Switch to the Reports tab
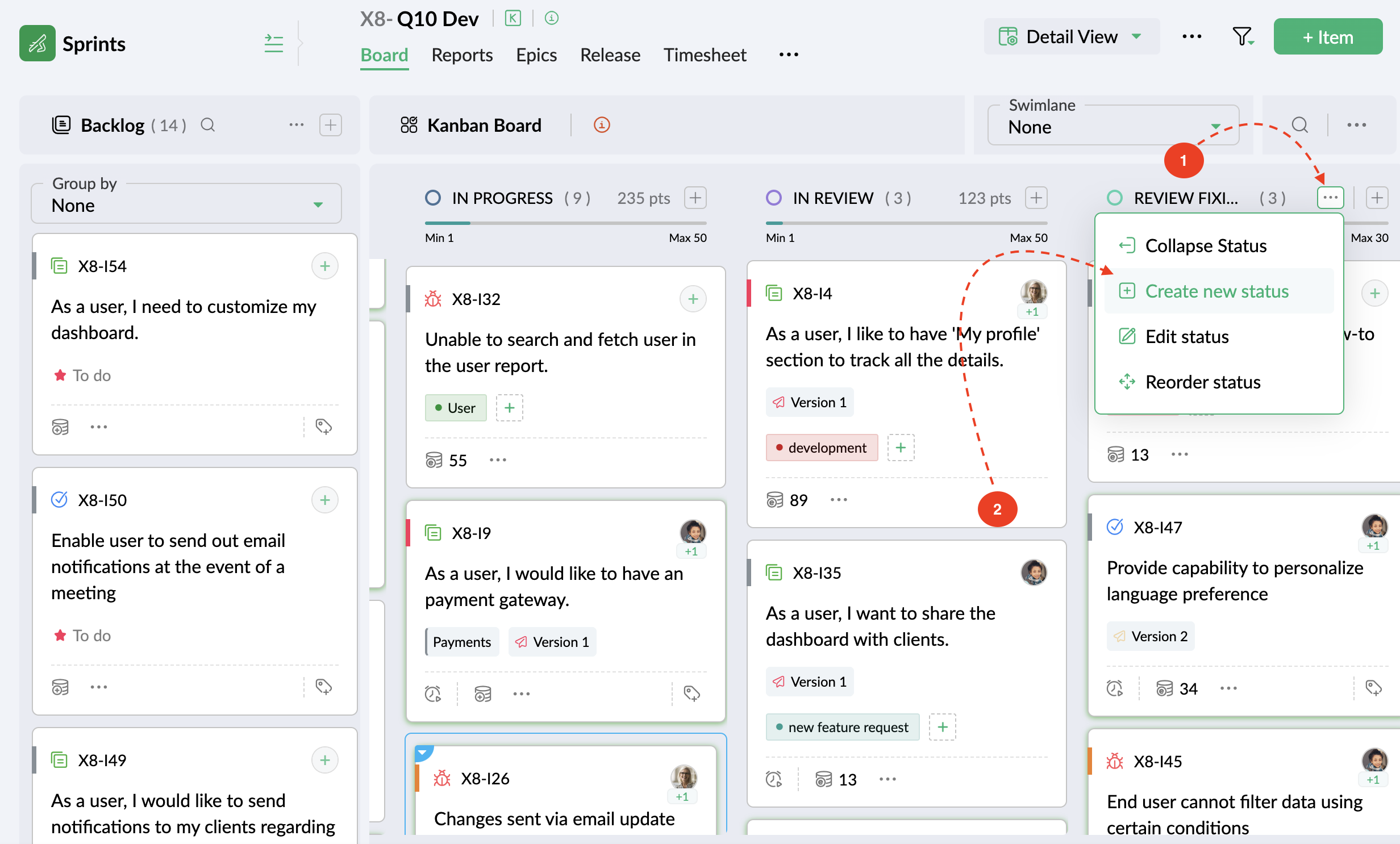 [462, 55]
